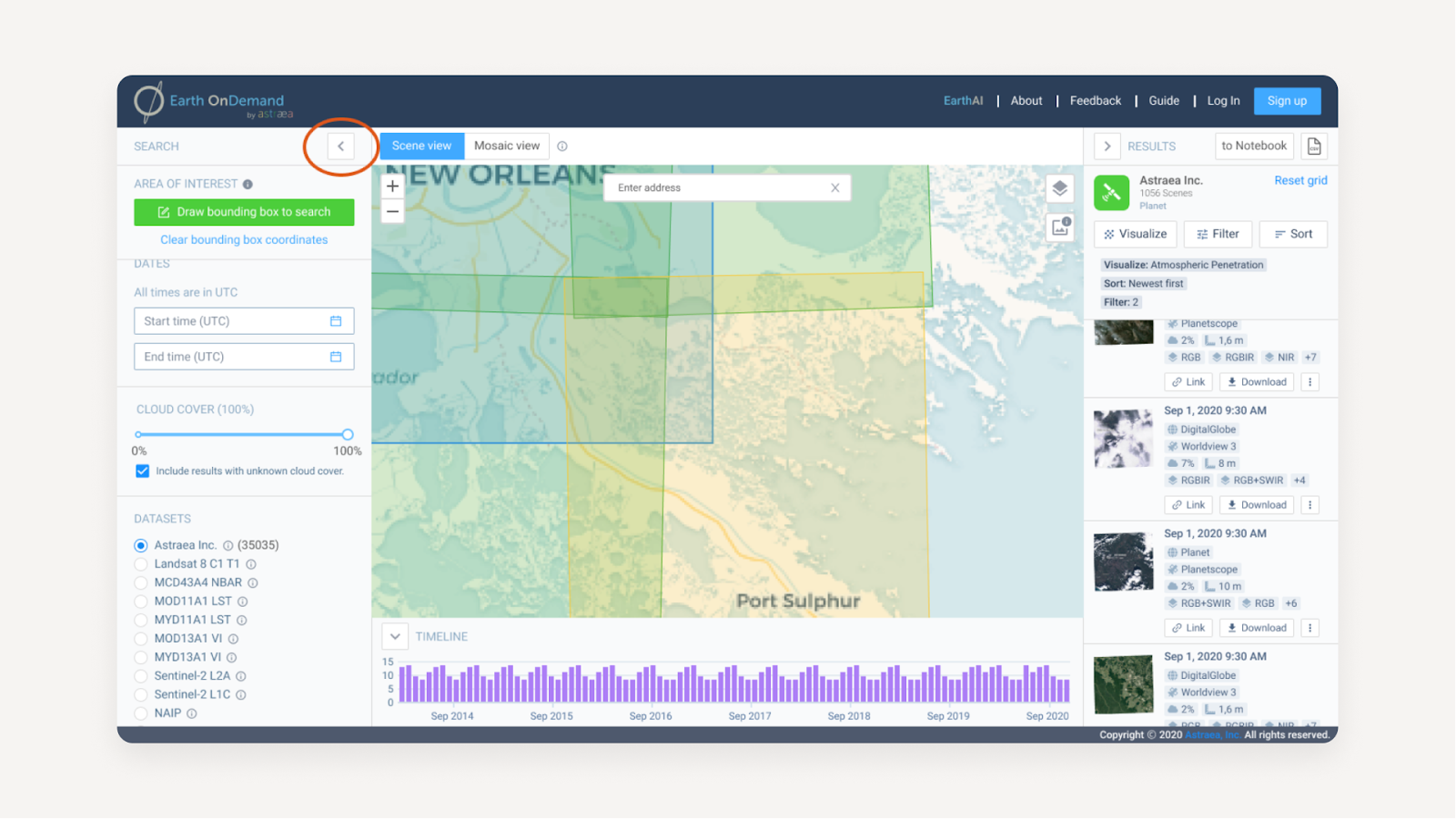Open Guide in top navigation
Viewport: 1456px width, 819px height.
1163,101
